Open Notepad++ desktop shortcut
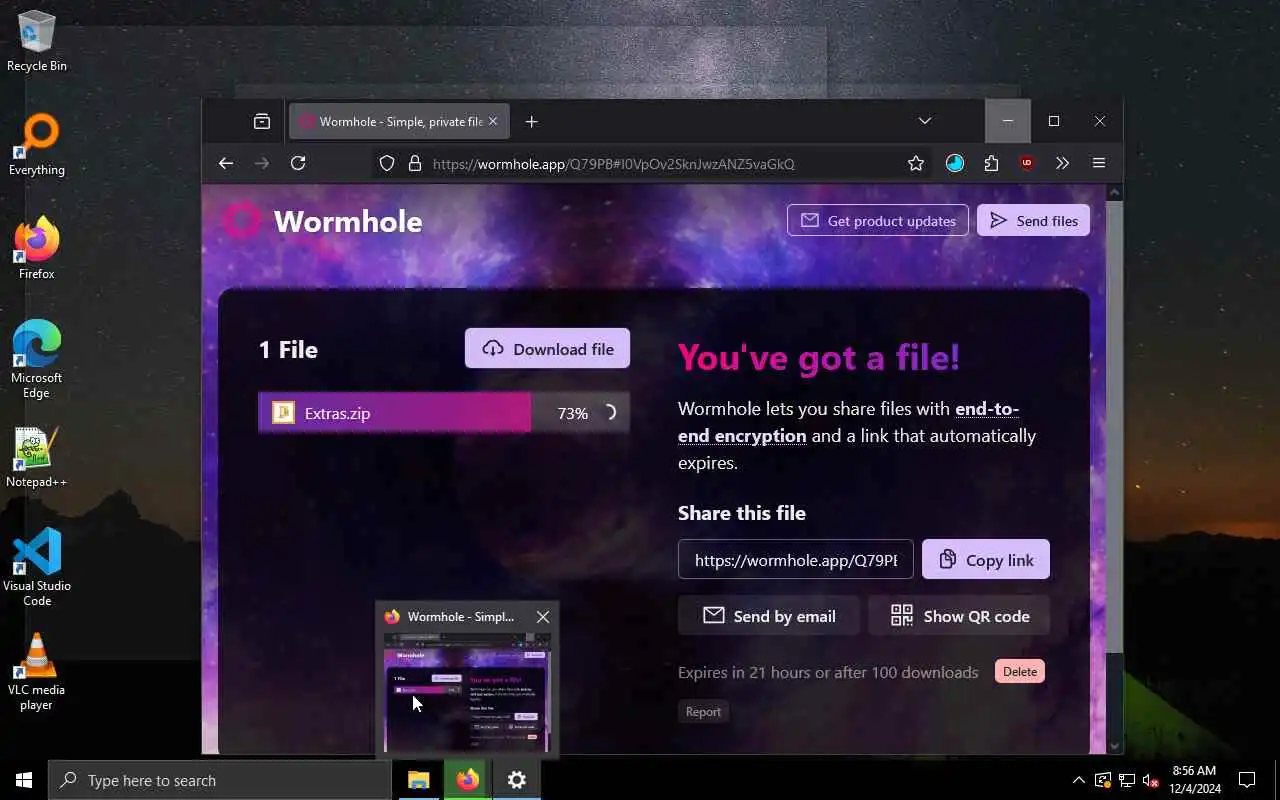Screen dimensions: 1280x800 pyautogui.click(x=37, y=457)
